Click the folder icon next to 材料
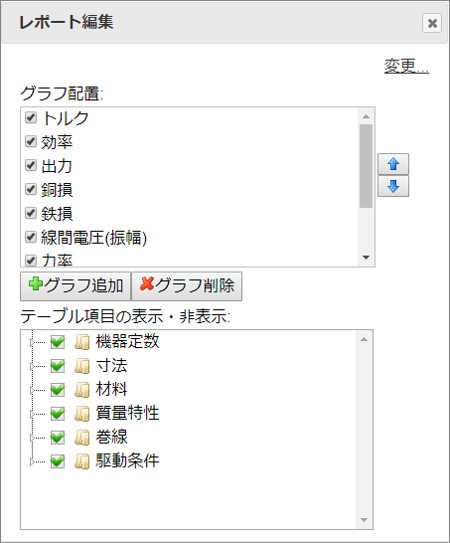The height and width of the screenshot is (543, 450). pyautogui.click(x=82, y=390)
